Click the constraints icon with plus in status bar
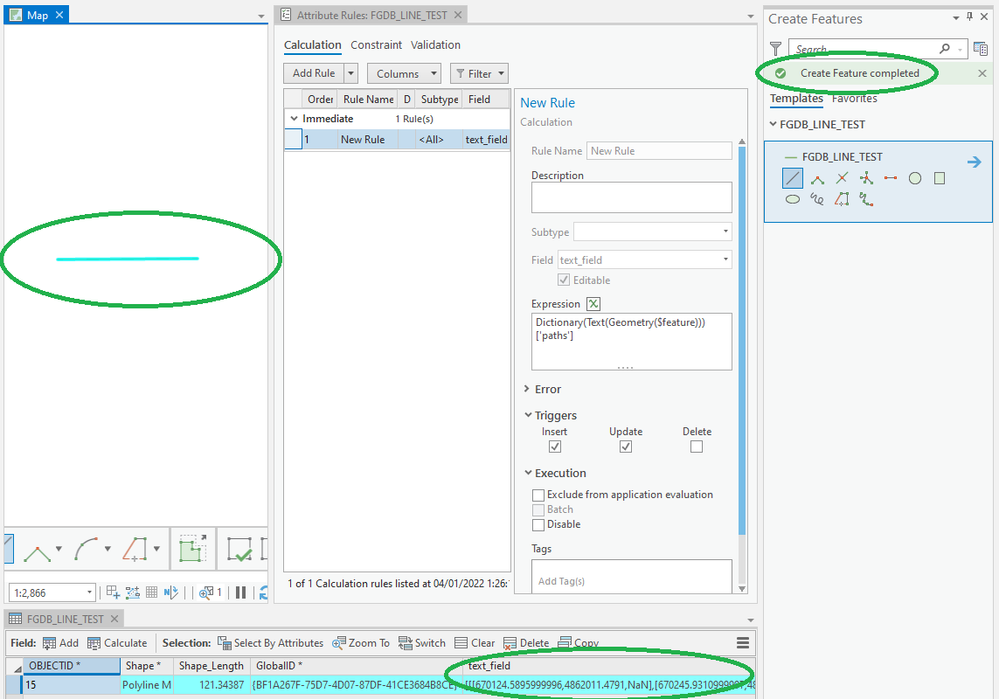Image resolution: width=999 pixels, height=699 pixels. pyautogui.click(x=113, y=593)
